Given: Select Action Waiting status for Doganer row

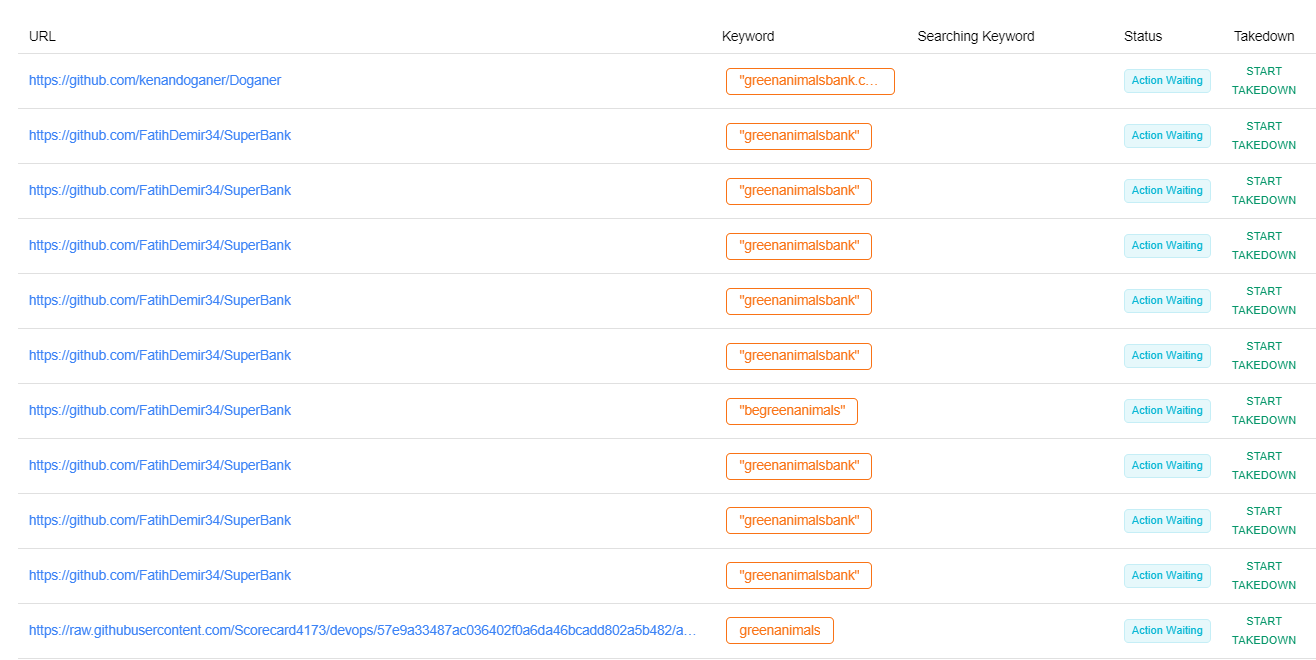Looking at the screenshot, I should tap(1167, 81).
